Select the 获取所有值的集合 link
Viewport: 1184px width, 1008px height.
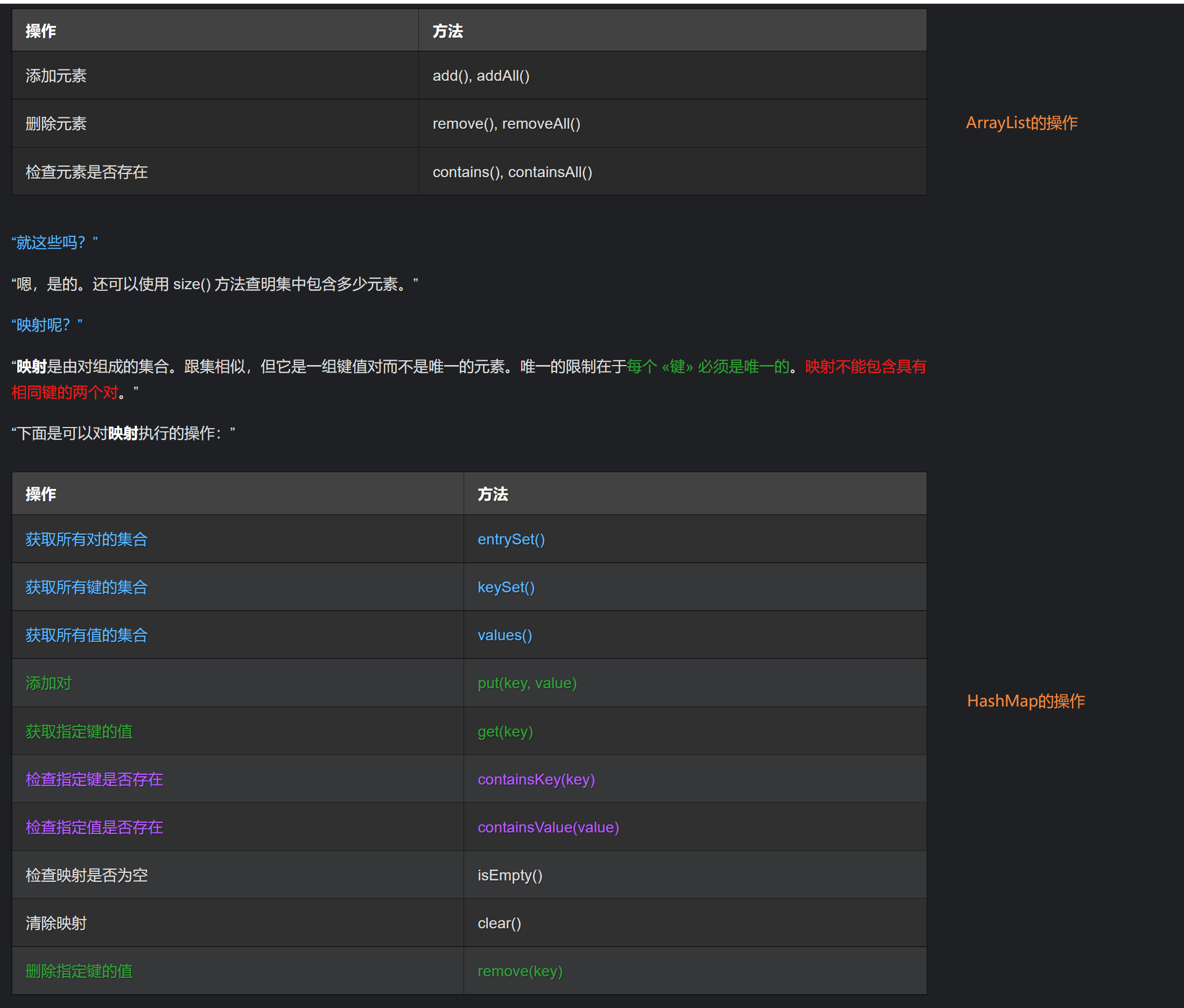point(85,635)
